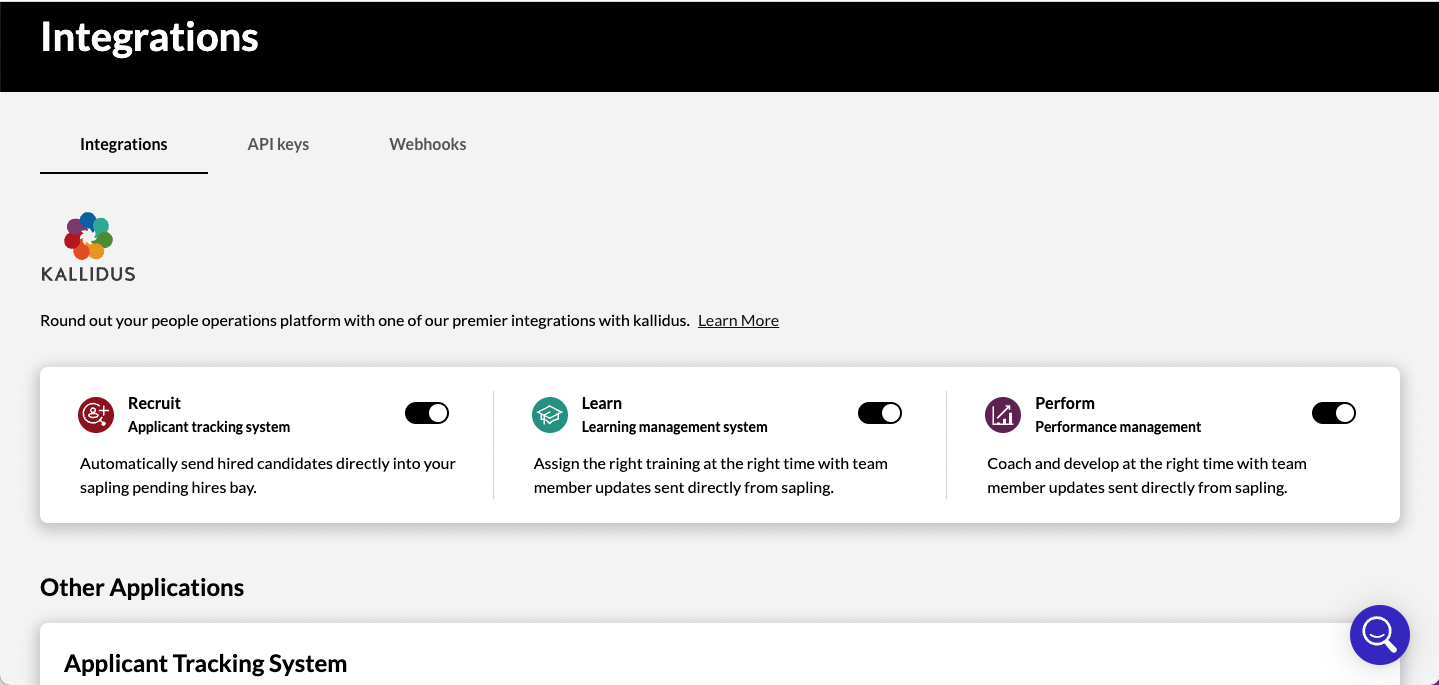
Task: Click the Recruit description about hired candidates
Action: point(267,475)
